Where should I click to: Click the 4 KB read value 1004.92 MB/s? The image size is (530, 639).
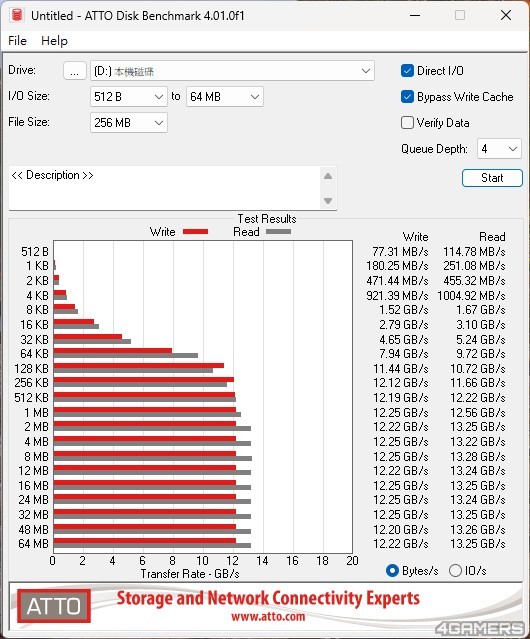471,295
